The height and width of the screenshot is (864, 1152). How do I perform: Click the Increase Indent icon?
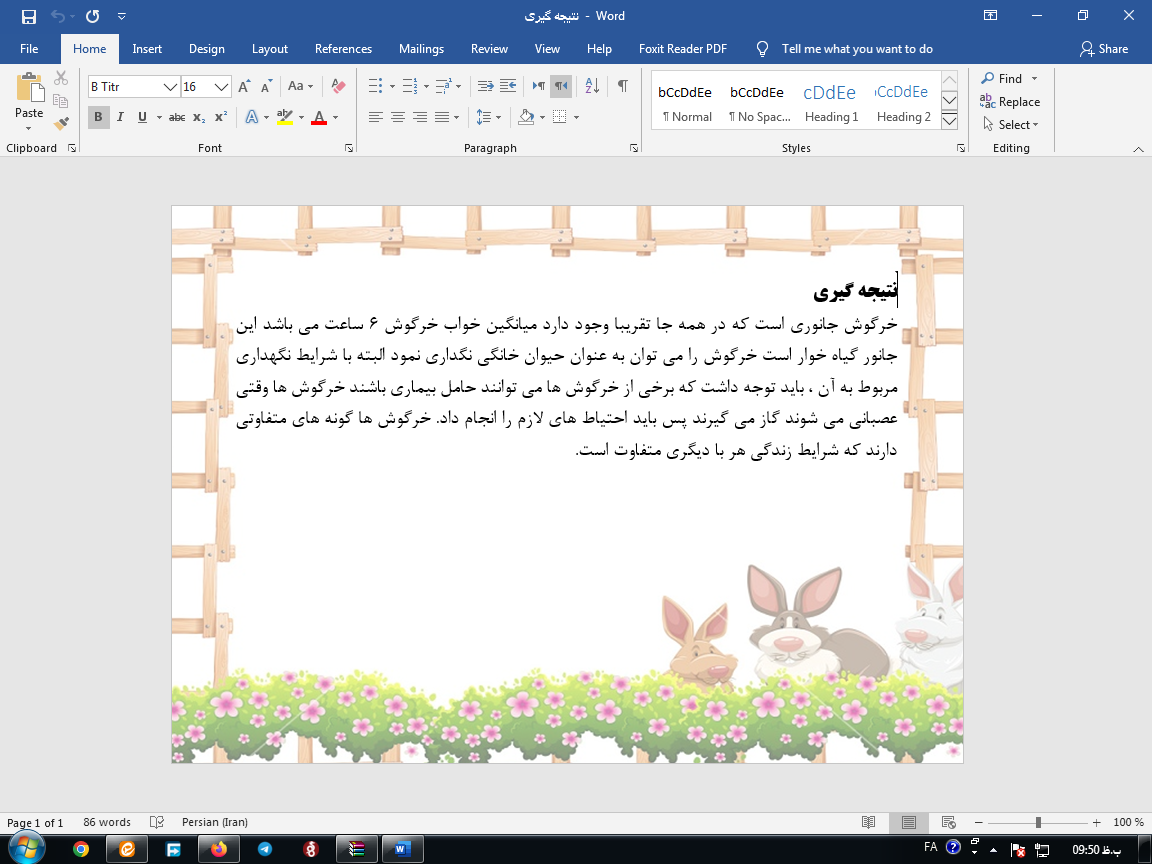coord(508,86)
